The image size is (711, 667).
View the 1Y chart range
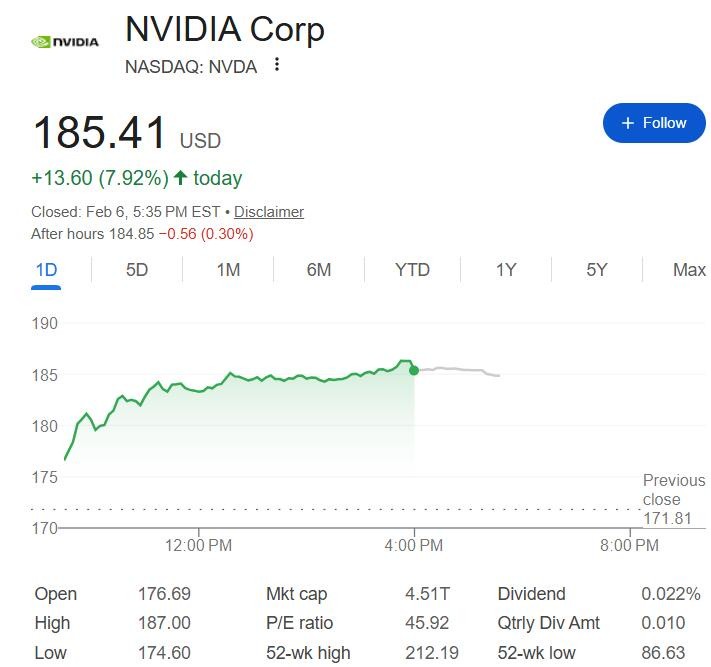506,270
